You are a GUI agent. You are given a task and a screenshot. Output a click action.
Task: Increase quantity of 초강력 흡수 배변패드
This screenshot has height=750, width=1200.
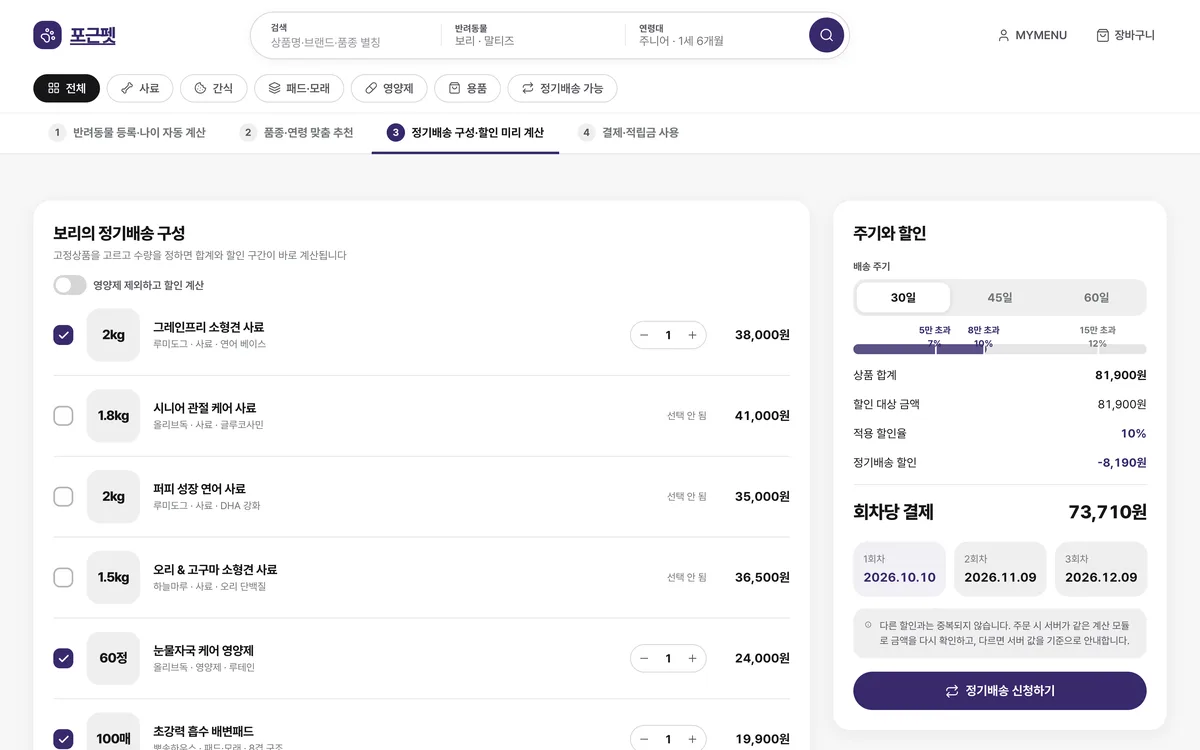pos(692,739)
